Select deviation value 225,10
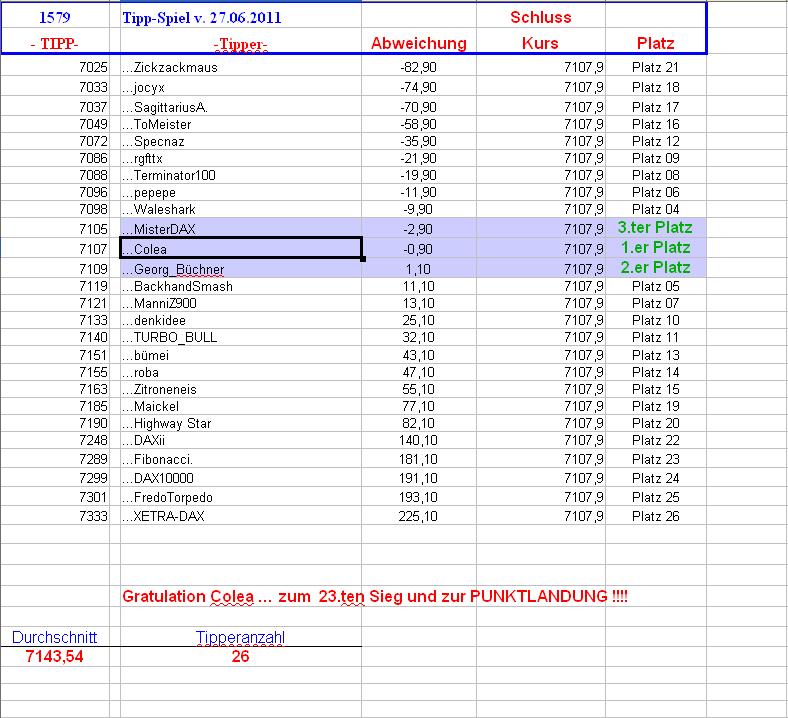The height and width of the screenshot is (718, 788). click(418, 516)
